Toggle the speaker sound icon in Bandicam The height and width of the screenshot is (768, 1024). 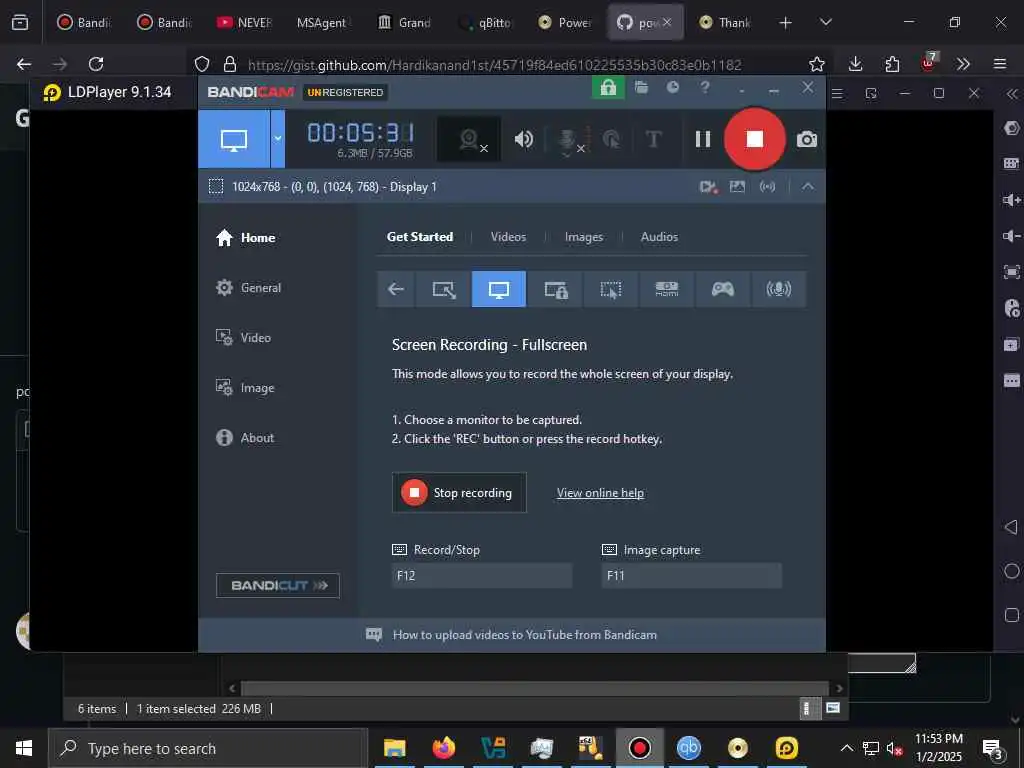pyautogui.click(x=524, y=139)
